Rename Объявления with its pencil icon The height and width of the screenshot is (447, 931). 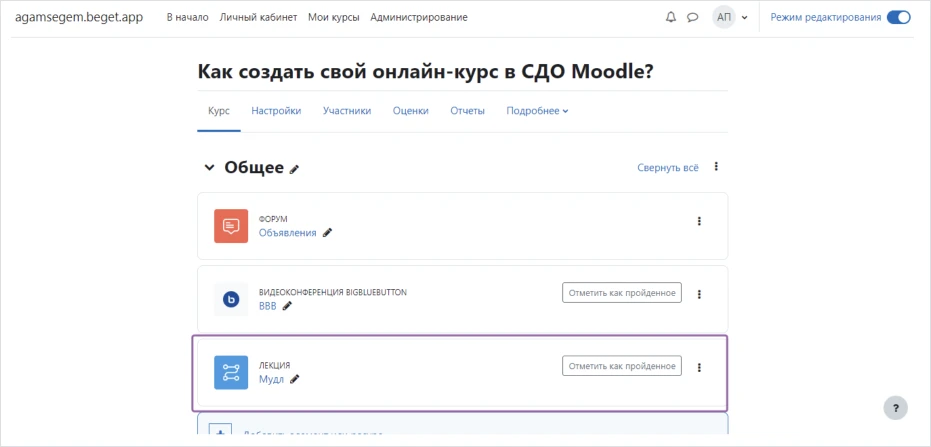pyautogui.click(x=327, y=233)
